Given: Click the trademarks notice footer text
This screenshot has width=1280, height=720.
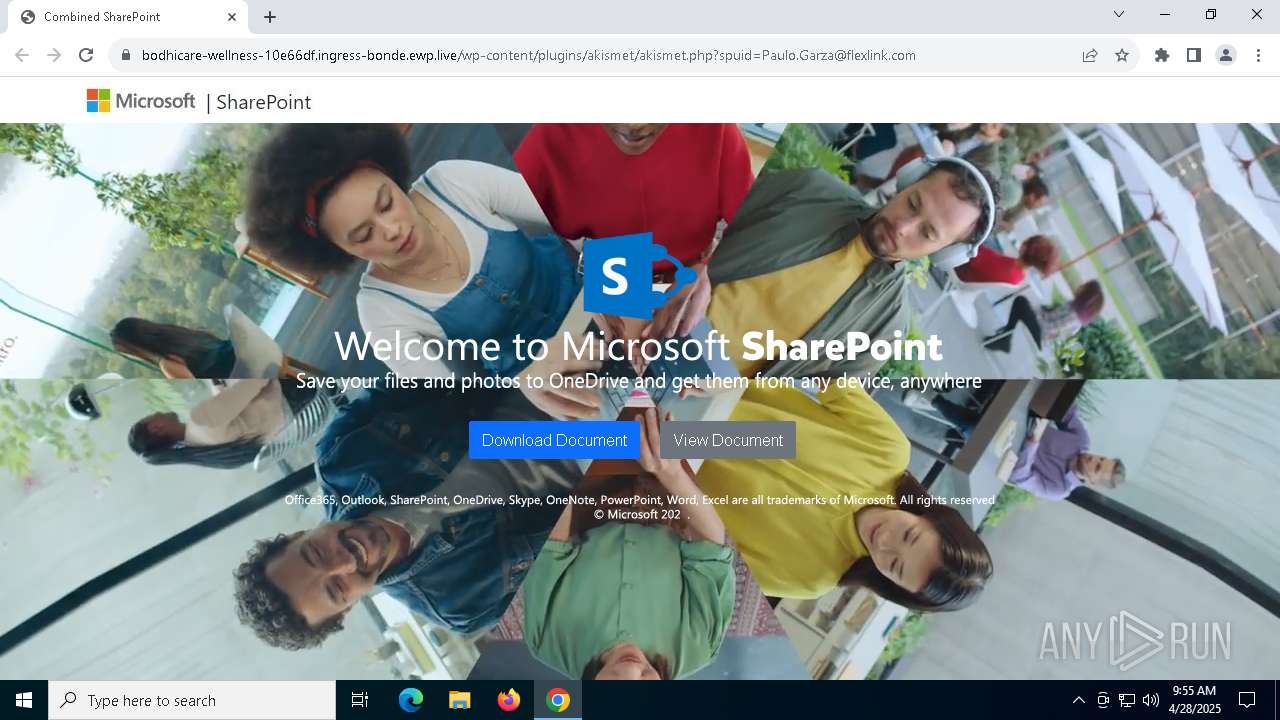Looking at the screenshot, I should (x=640, y=507).
